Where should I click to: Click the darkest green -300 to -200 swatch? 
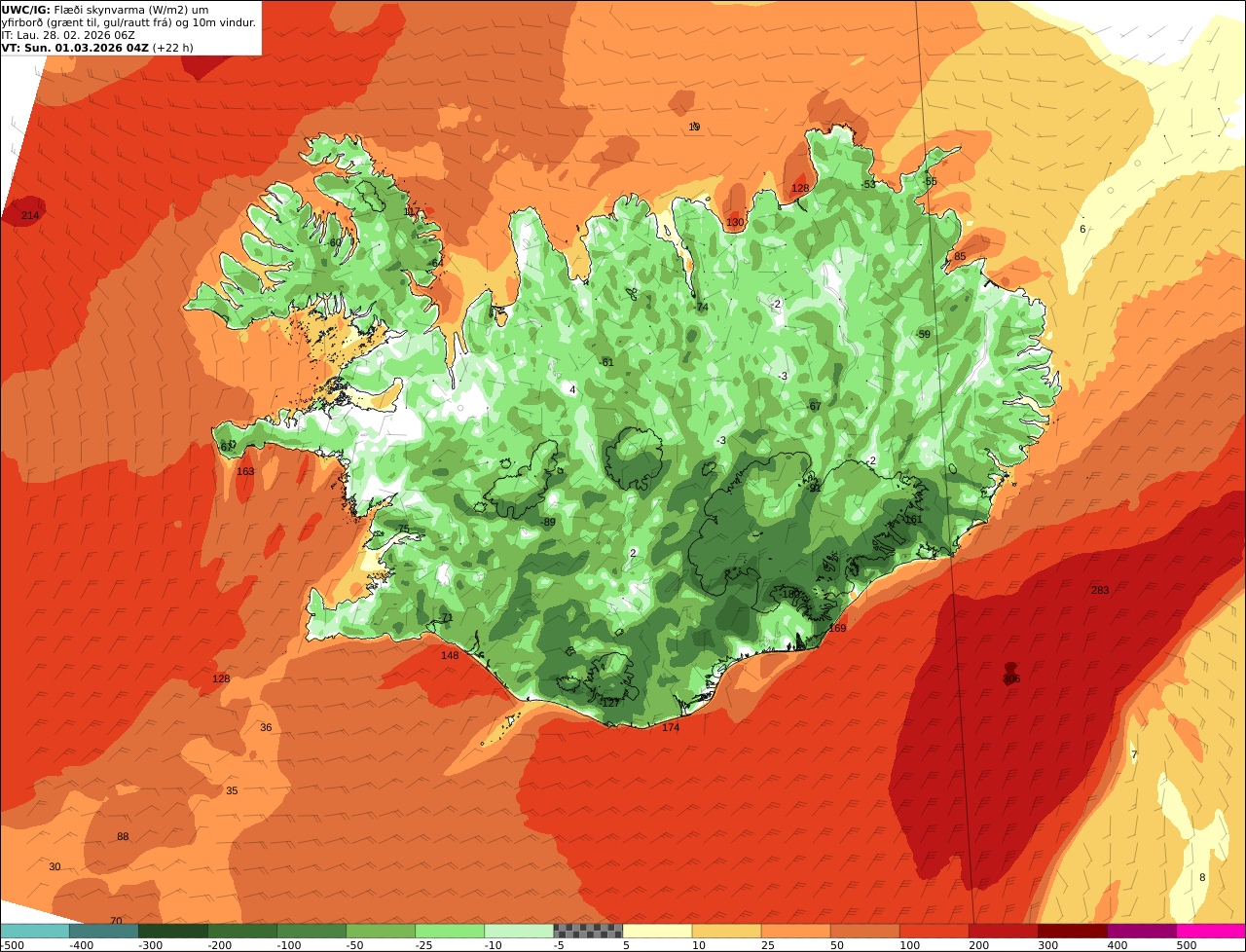tap(173, 931)
